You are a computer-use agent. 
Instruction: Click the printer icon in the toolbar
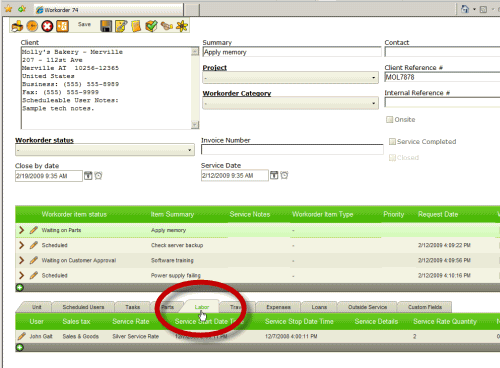[x=17, y=26]
